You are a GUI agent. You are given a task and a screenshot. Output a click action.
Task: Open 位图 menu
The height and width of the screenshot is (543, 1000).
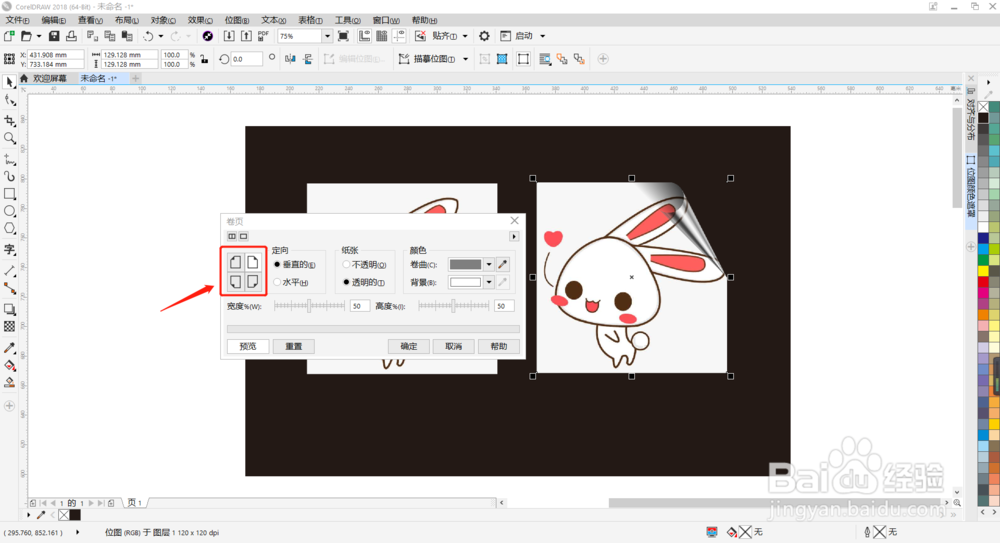point(237,20)
